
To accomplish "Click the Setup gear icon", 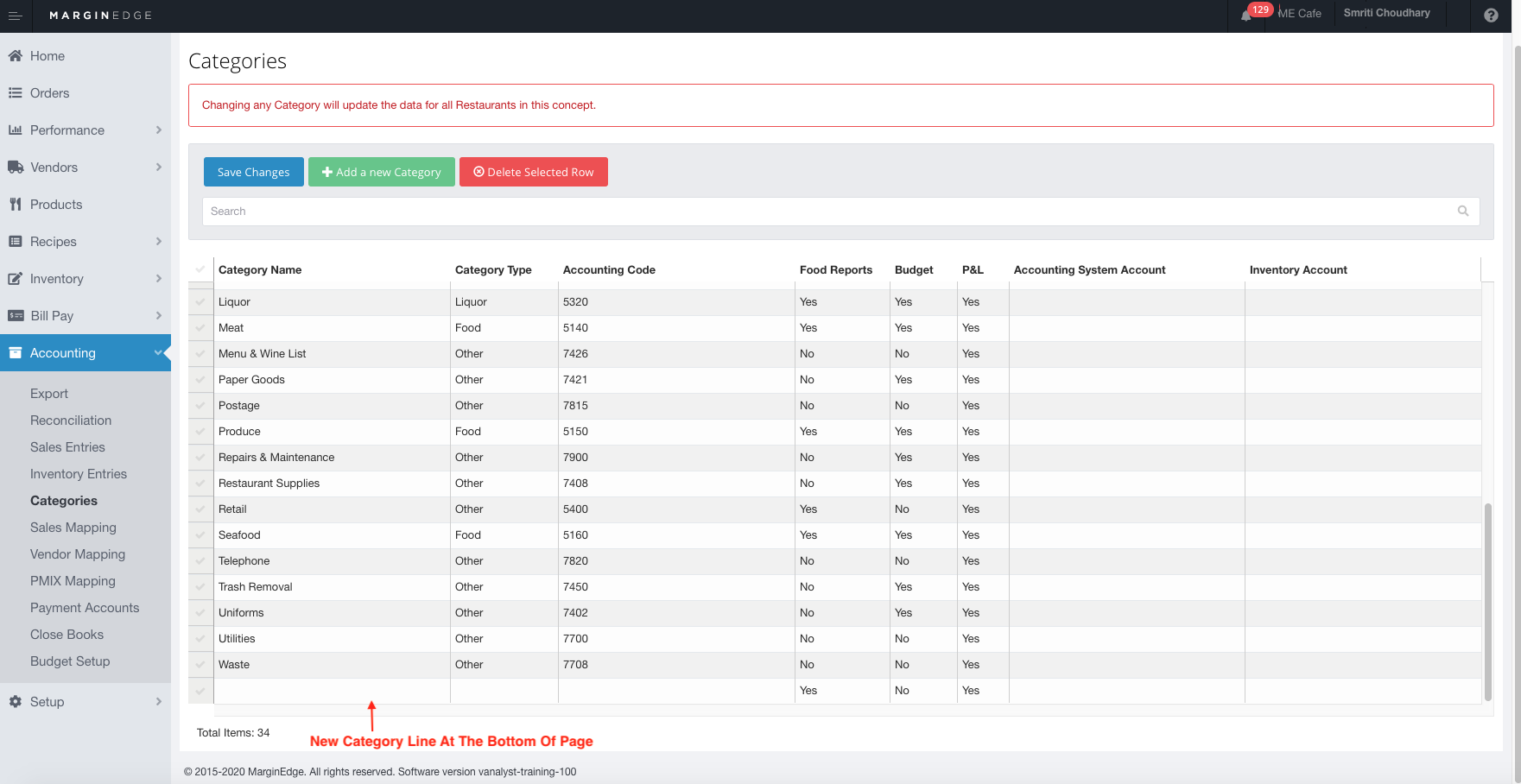I will pyautogui.click(x=16, y=702).
